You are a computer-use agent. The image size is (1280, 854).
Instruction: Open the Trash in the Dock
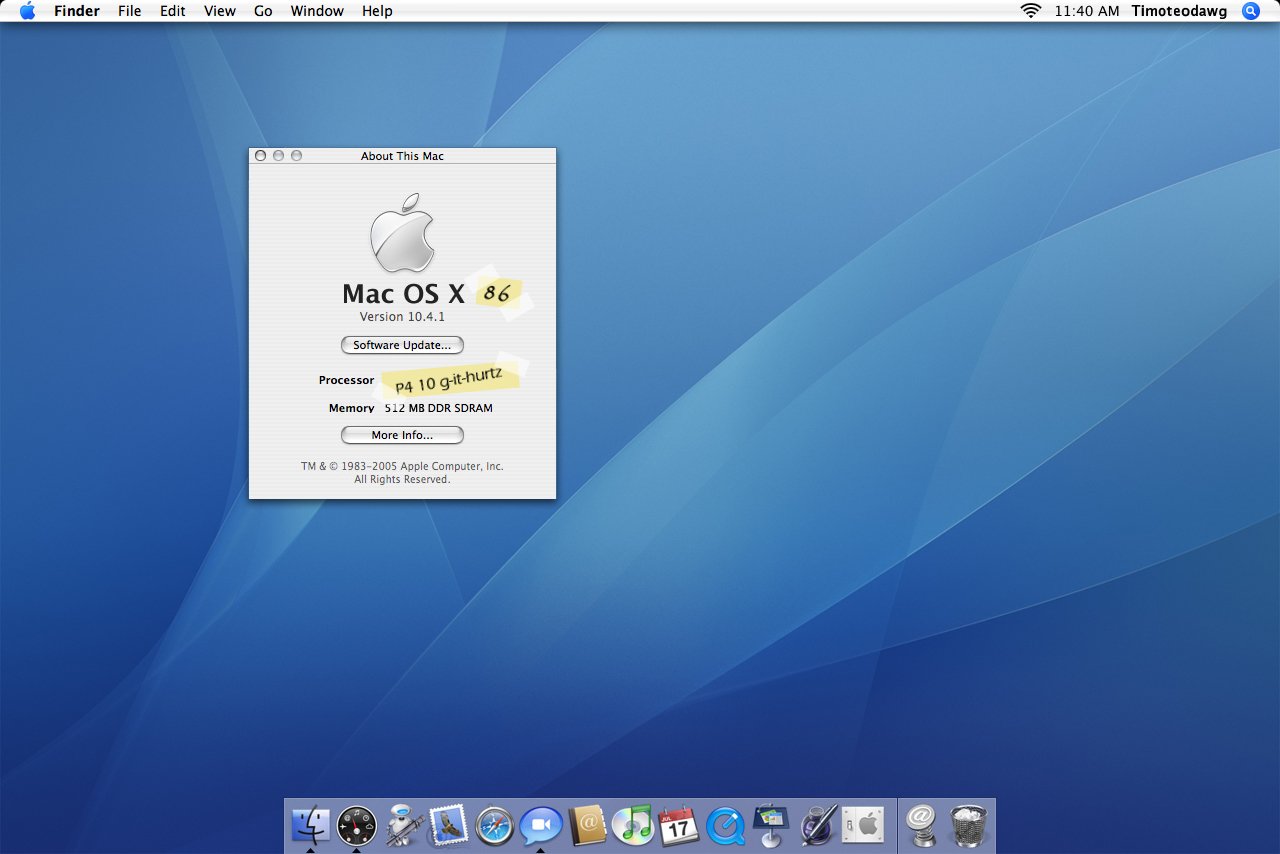click(967, 825)
